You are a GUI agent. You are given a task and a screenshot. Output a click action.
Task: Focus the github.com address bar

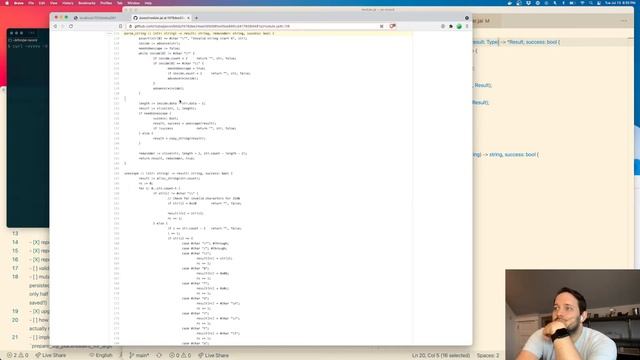tap(253, 26)
